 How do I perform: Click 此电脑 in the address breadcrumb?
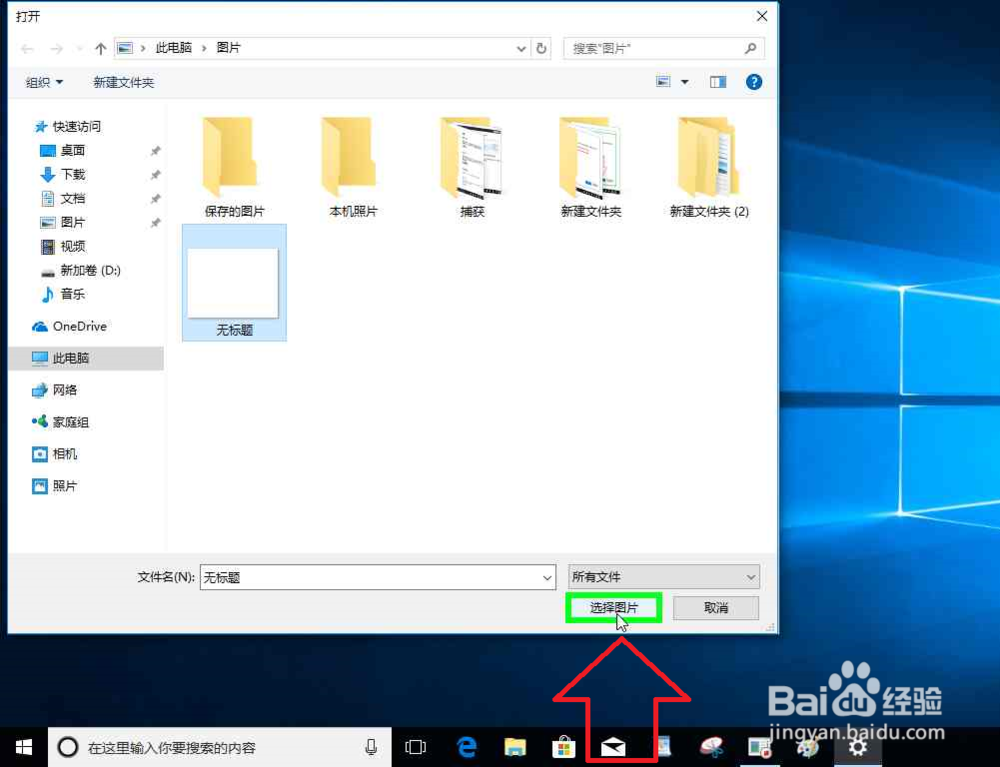173,48
